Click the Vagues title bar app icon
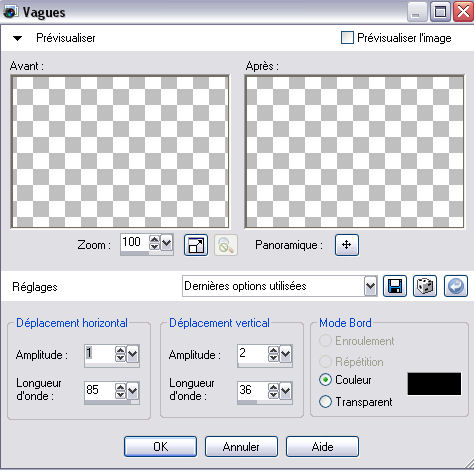Viewport: 474px width, 471px height. tap(10, 12)
